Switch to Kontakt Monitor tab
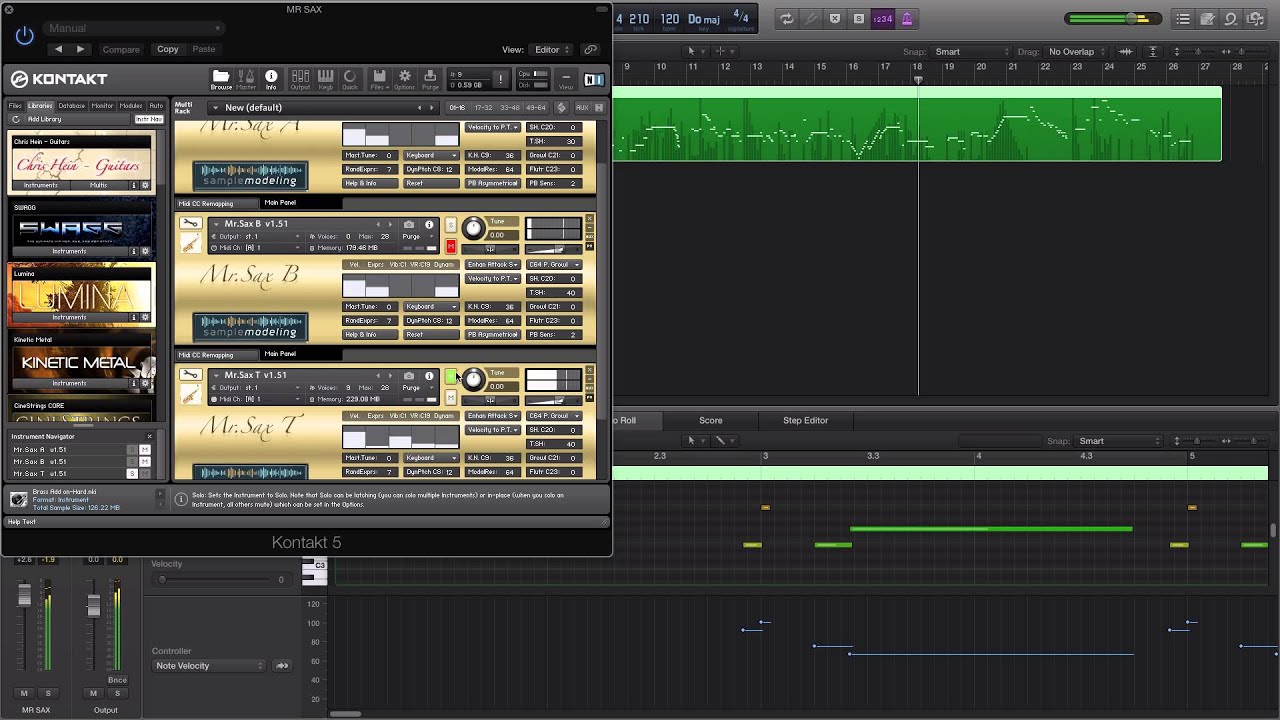This screenshot has width=1280, height=720. (102, 106)
